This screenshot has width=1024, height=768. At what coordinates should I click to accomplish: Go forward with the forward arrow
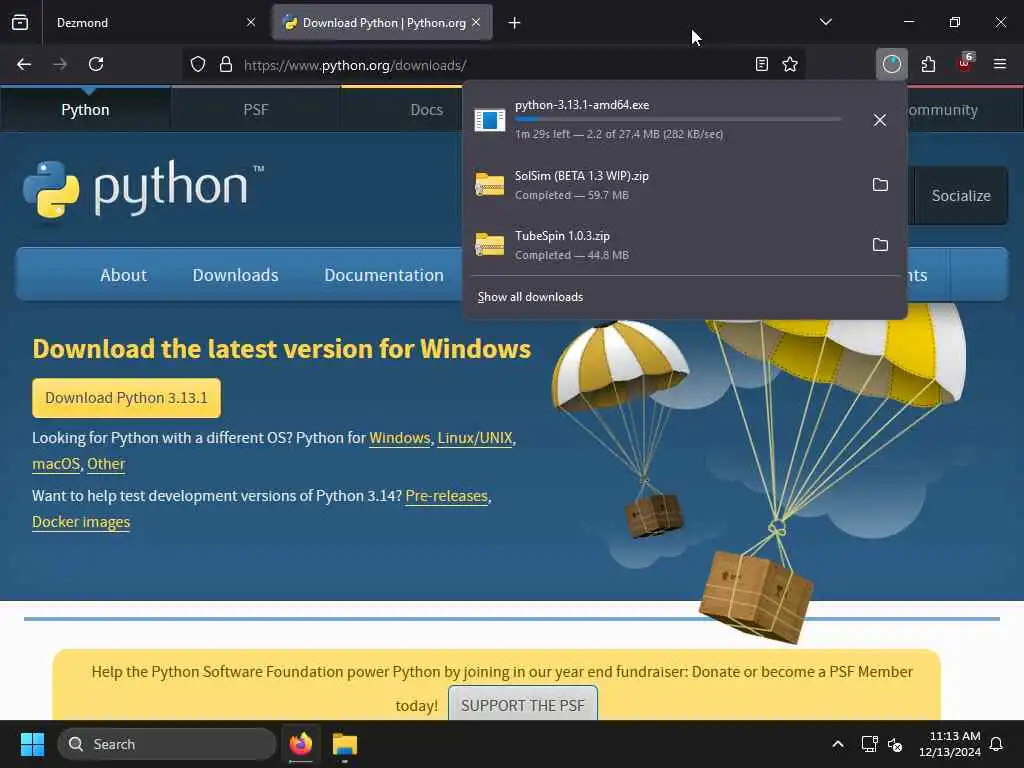[59, 64]
